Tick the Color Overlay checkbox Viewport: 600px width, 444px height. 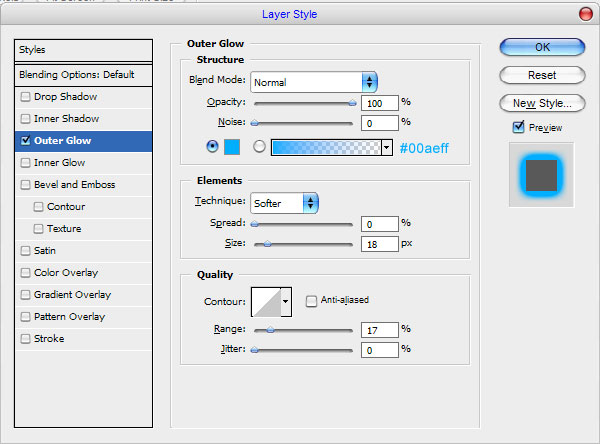pos(25,273)
